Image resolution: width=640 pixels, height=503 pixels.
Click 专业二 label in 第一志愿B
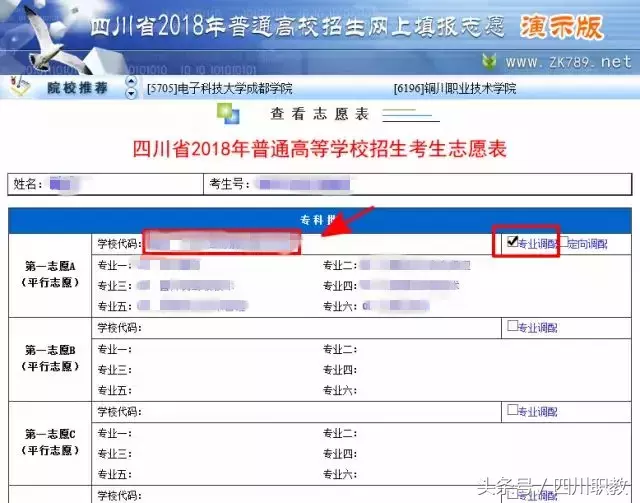pyautogui.click(x=340, y=349)
